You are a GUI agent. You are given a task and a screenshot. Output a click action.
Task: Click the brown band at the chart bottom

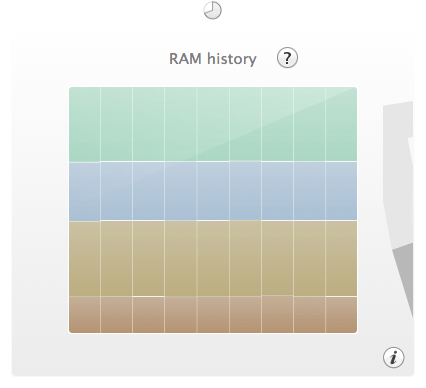213,314
